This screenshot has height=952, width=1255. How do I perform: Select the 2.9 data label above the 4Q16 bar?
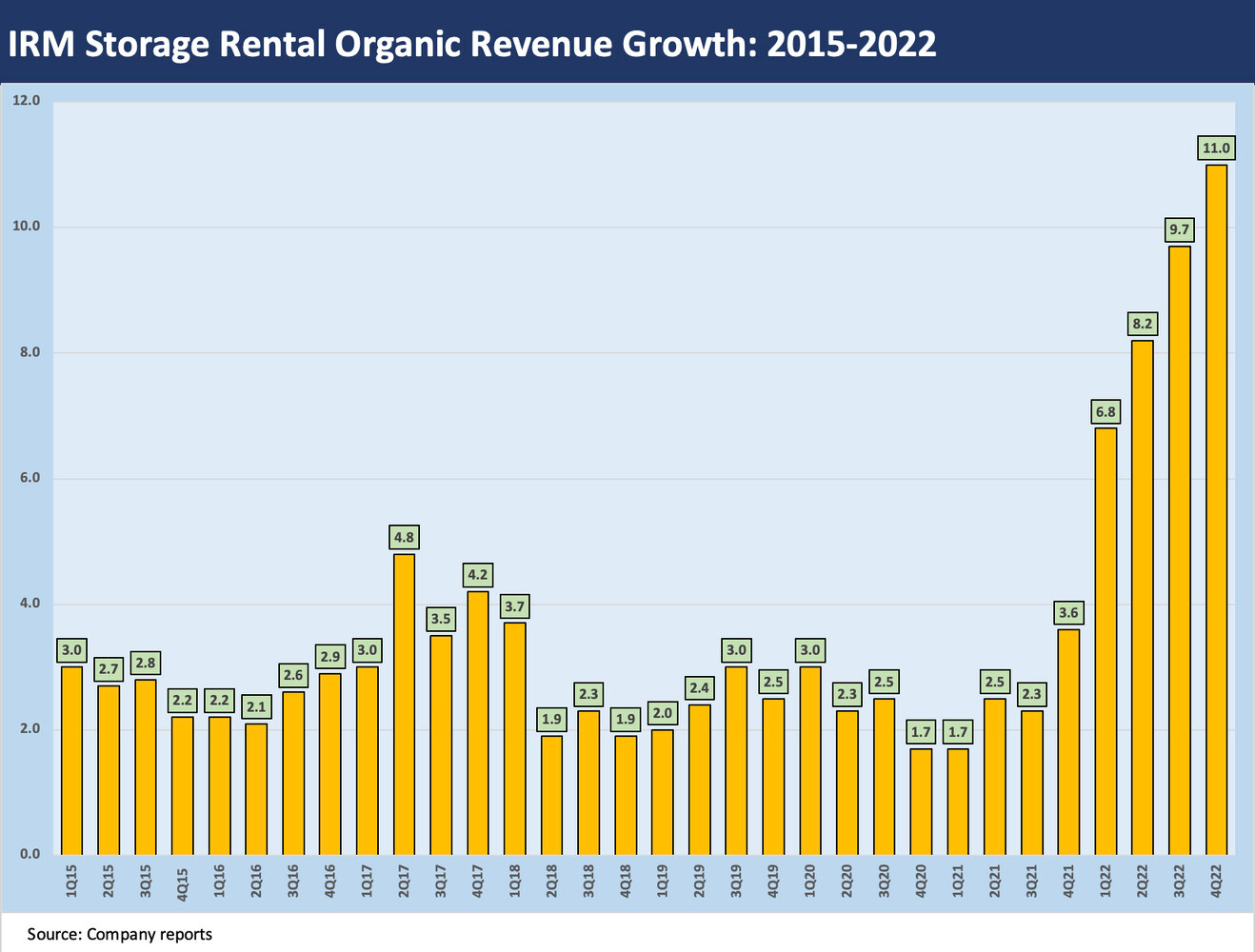330,657
